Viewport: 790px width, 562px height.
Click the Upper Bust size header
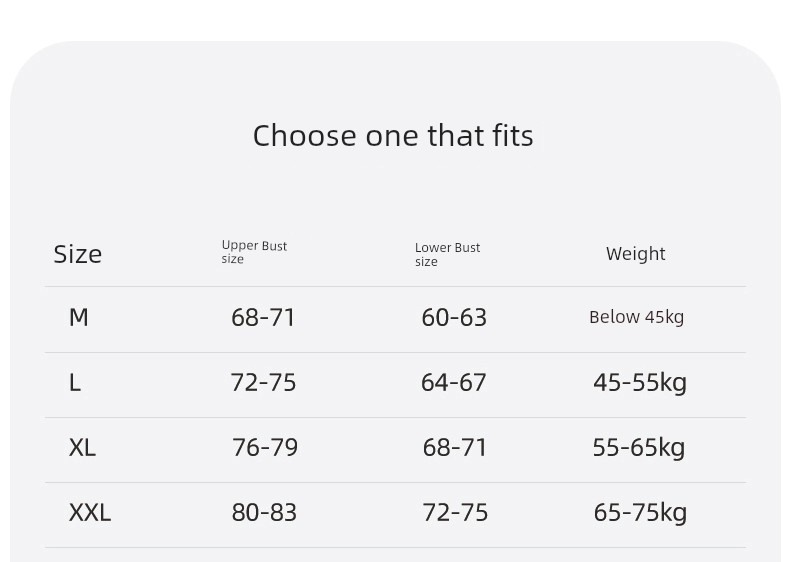[x=254, y=252]
